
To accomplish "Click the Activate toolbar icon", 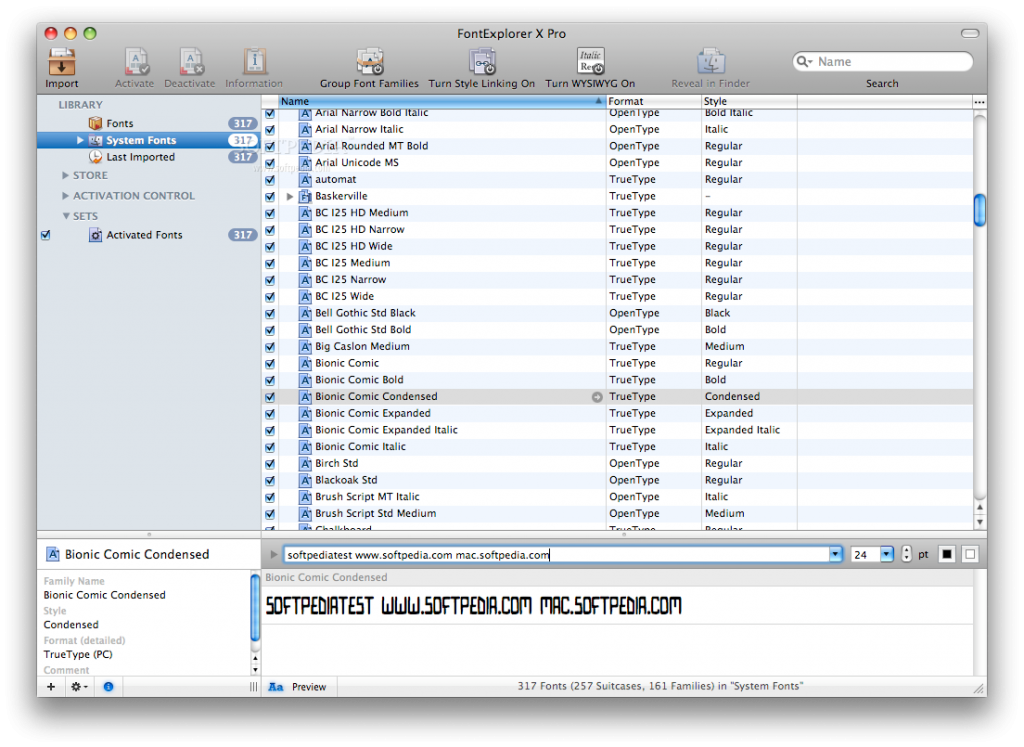I will click(135, 62).
